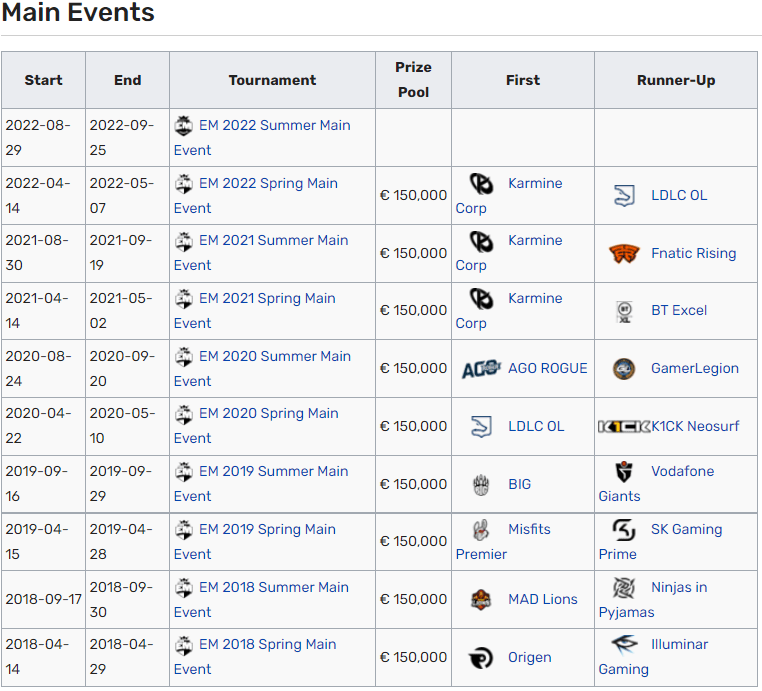762x691 pixels.
Task: Click the AGO ROGUE team logo
Action: [481, 369]
